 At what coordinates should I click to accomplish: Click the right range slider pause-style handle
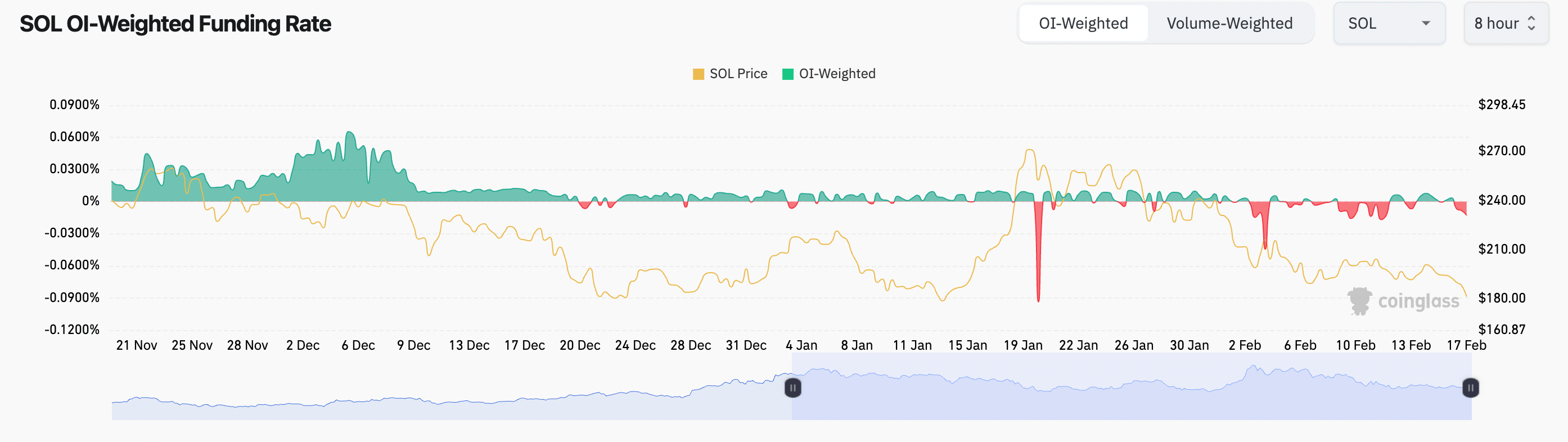(x=1471, y=388)
